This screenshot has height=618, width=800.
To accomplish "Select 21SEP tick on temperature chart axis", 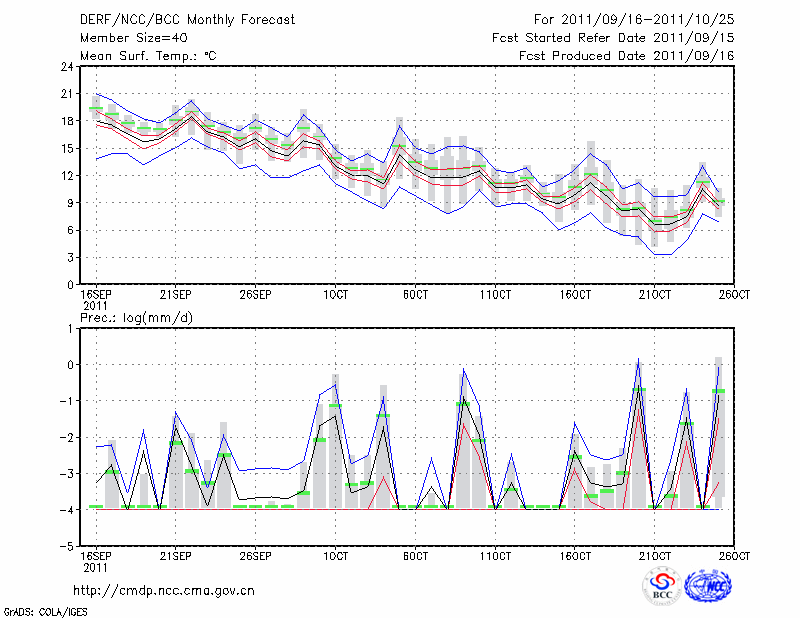I will pyautogui.click(x=175, y=294).
